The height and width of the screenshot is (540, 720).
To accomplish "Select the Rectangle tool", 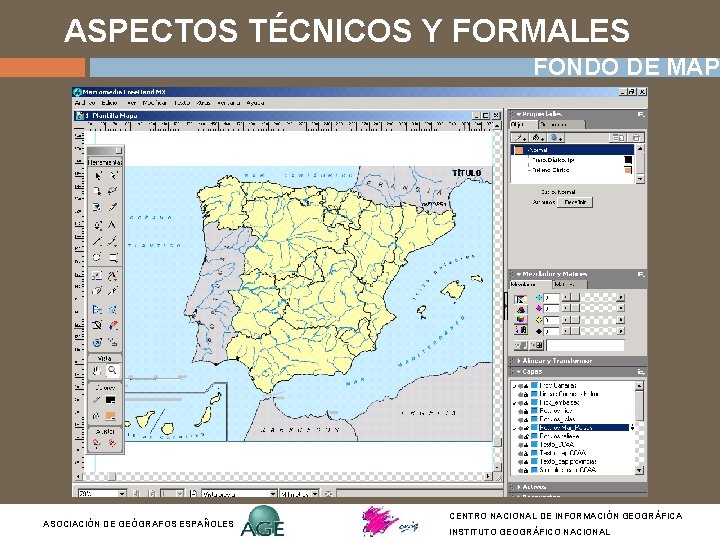I will click(113, 257).
